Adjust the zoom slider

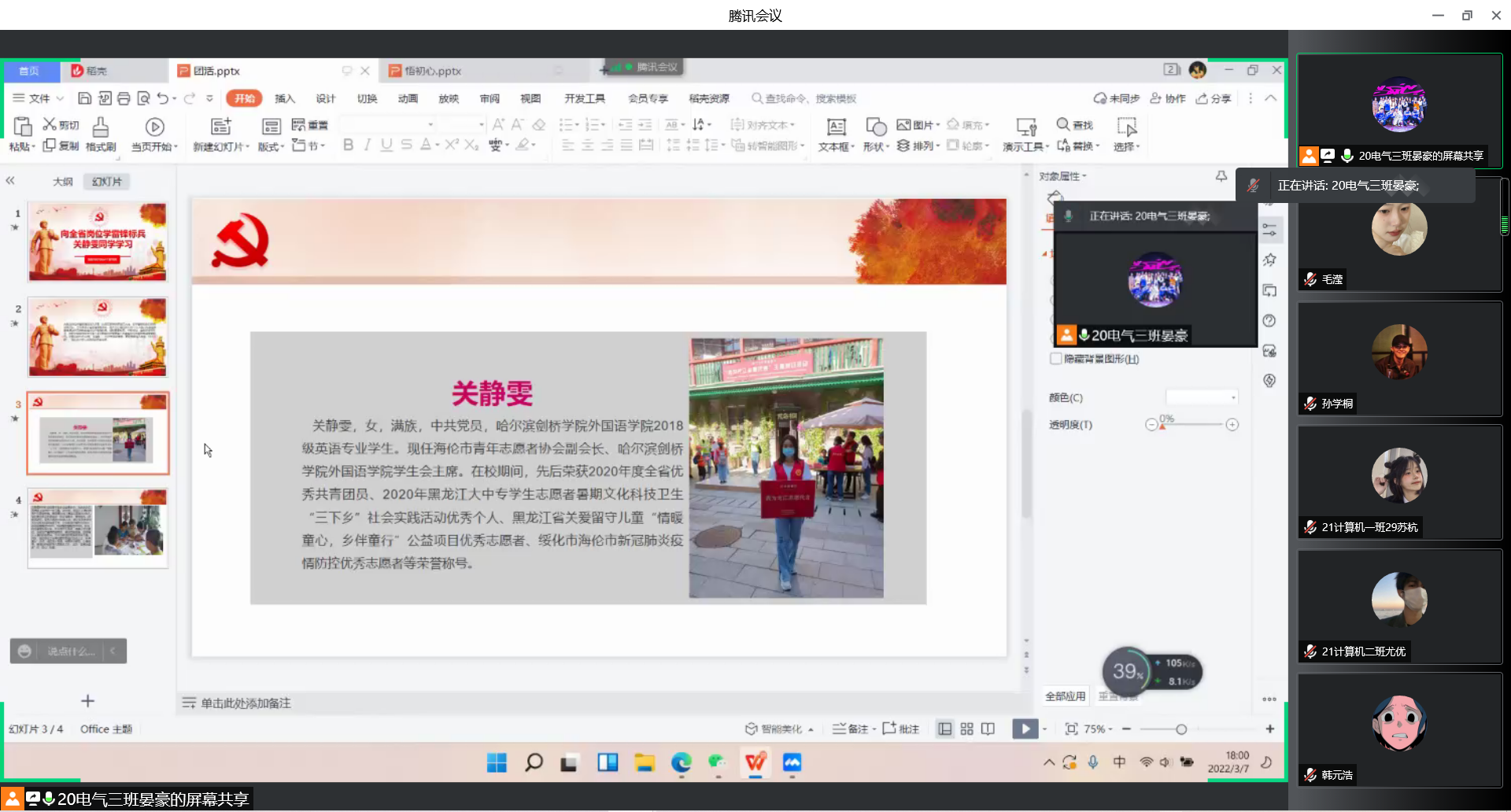click(1180, 729)
